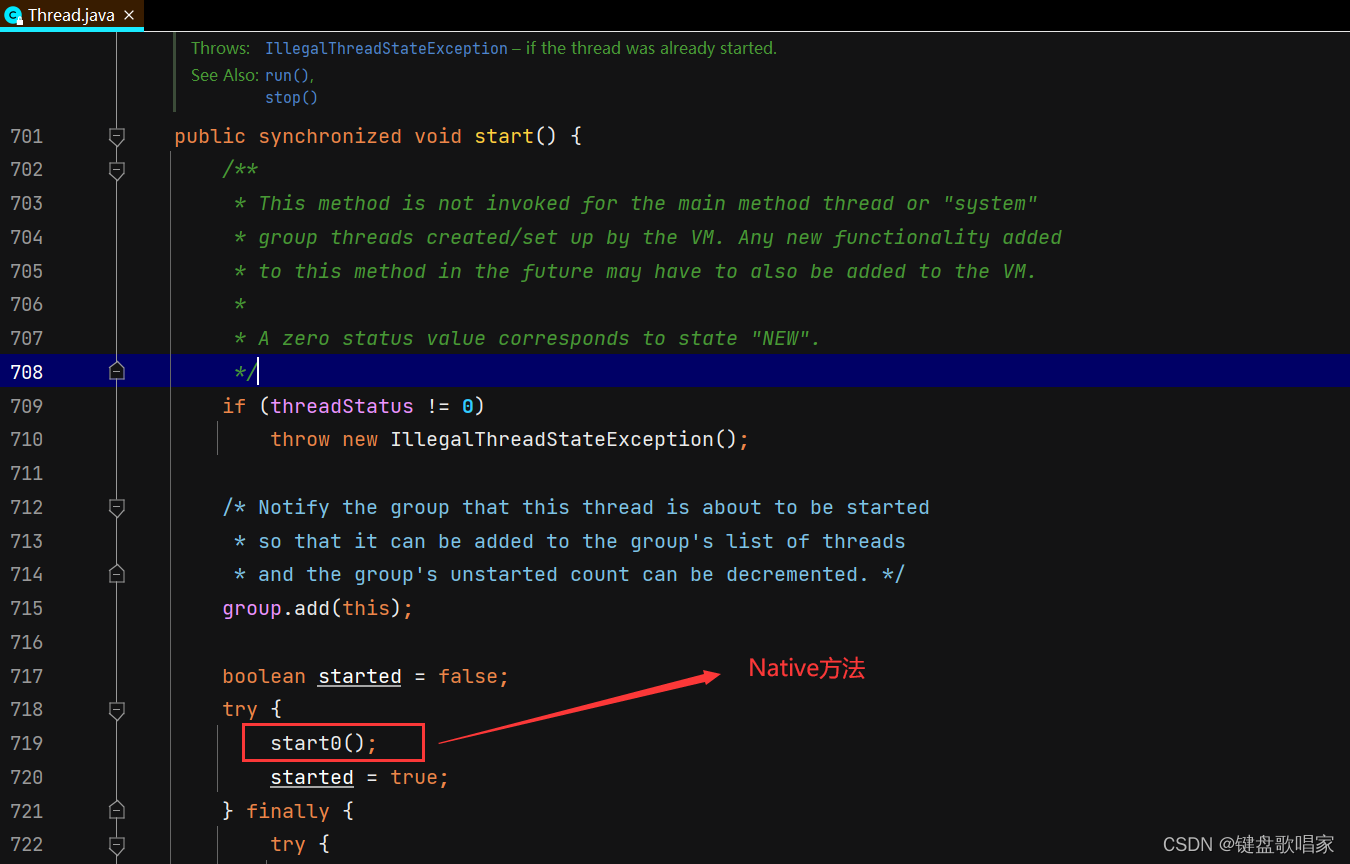This screenshot has height=864, width=1350.
Task: Click the false literal on line 717
Action: (468, 676)
